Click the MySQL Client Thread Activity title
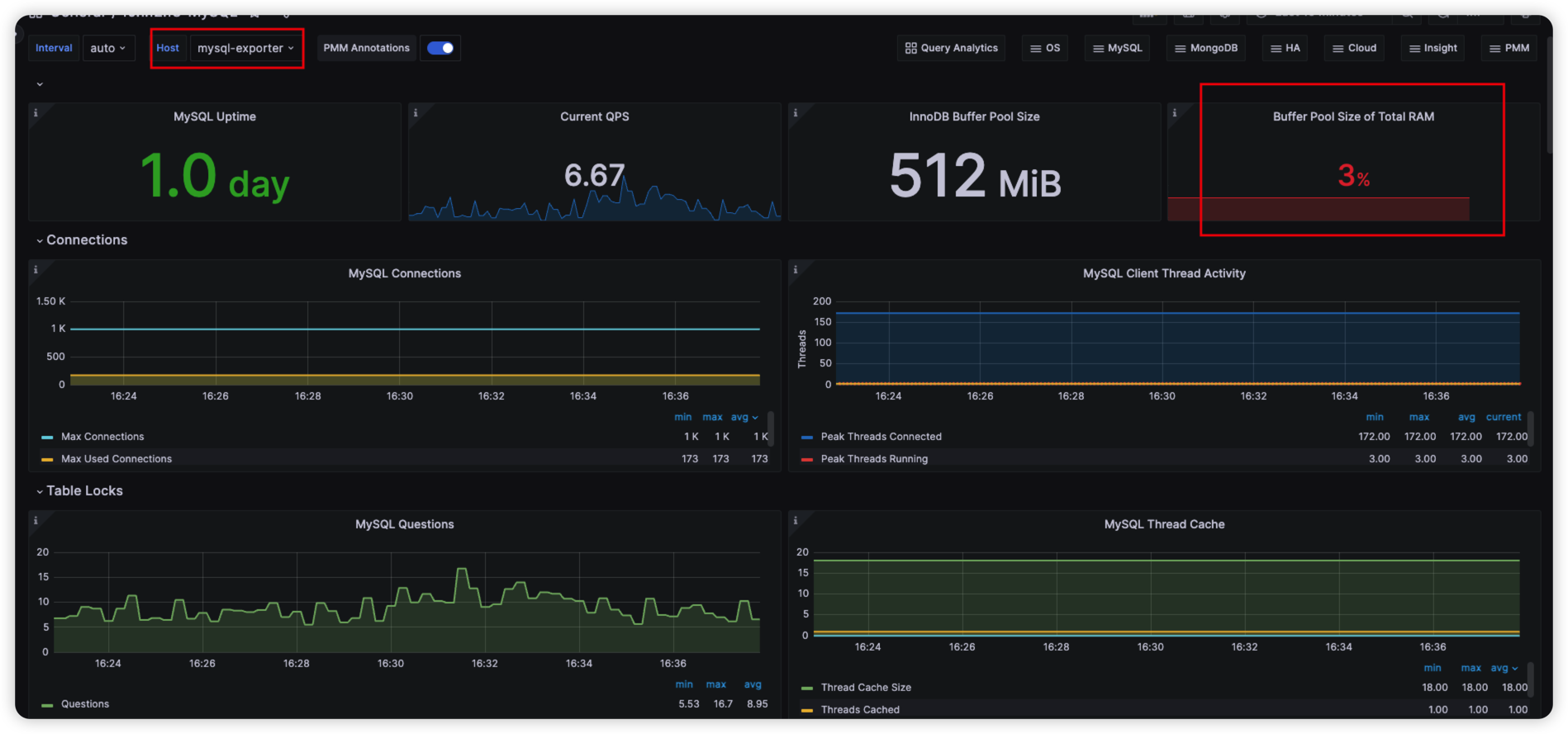Screen dimensions: 1568x734 coord(1164,273)
